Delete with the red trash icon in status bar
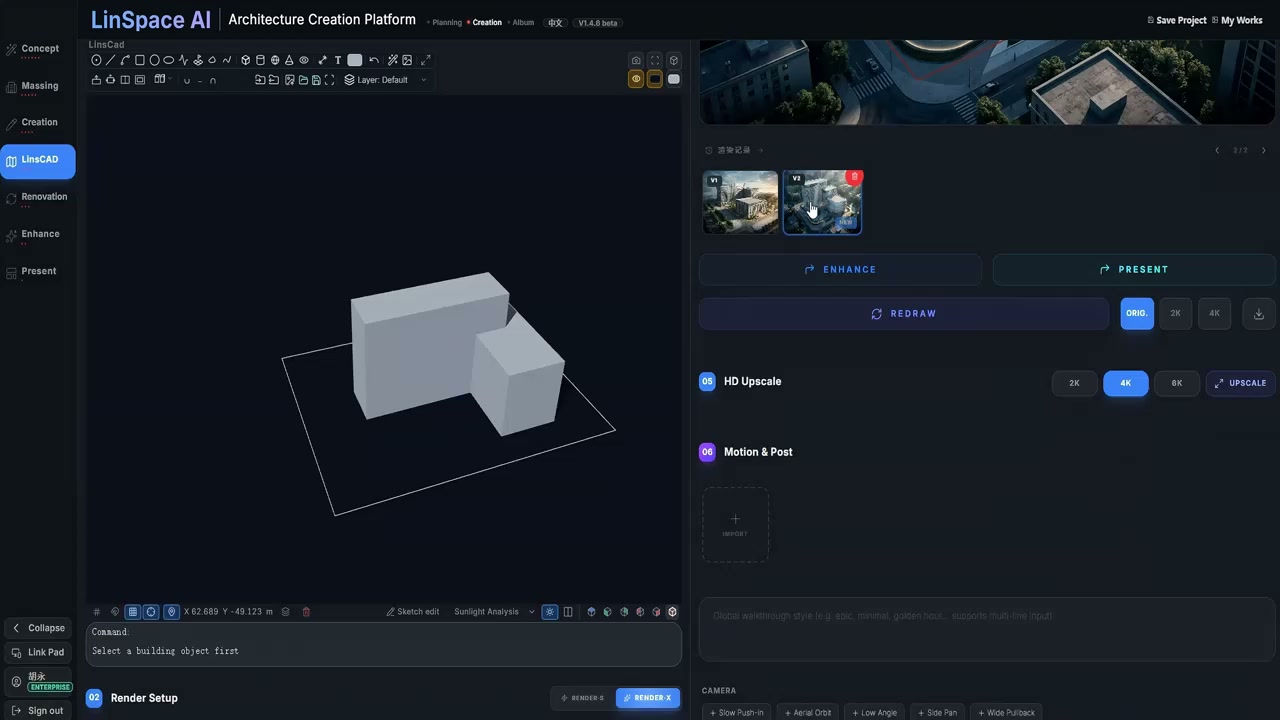 point(306,612)
